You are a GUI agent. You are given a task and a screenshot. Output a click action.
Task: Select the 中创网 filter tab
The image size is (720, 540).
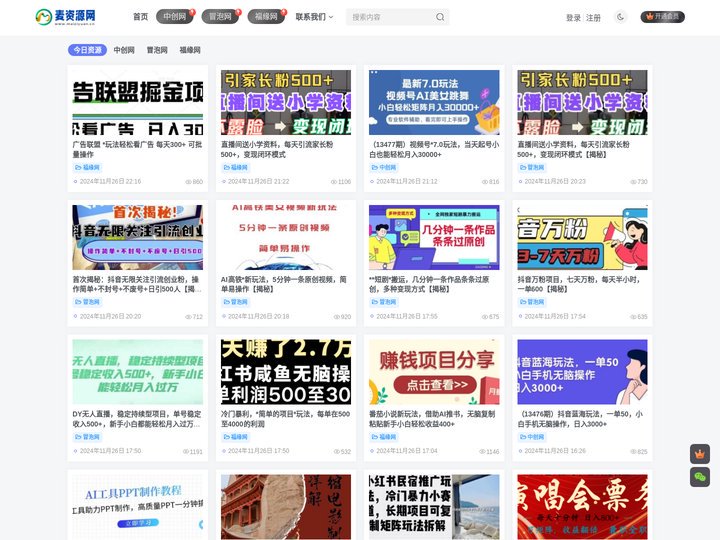(x=124, y=50)
